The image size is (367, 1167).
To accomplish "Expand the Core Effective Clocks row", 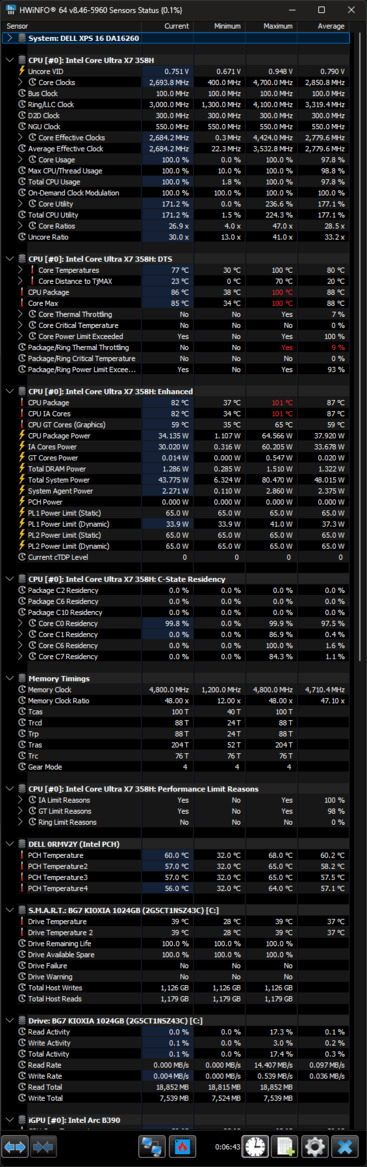I will (x=20, y=137).
